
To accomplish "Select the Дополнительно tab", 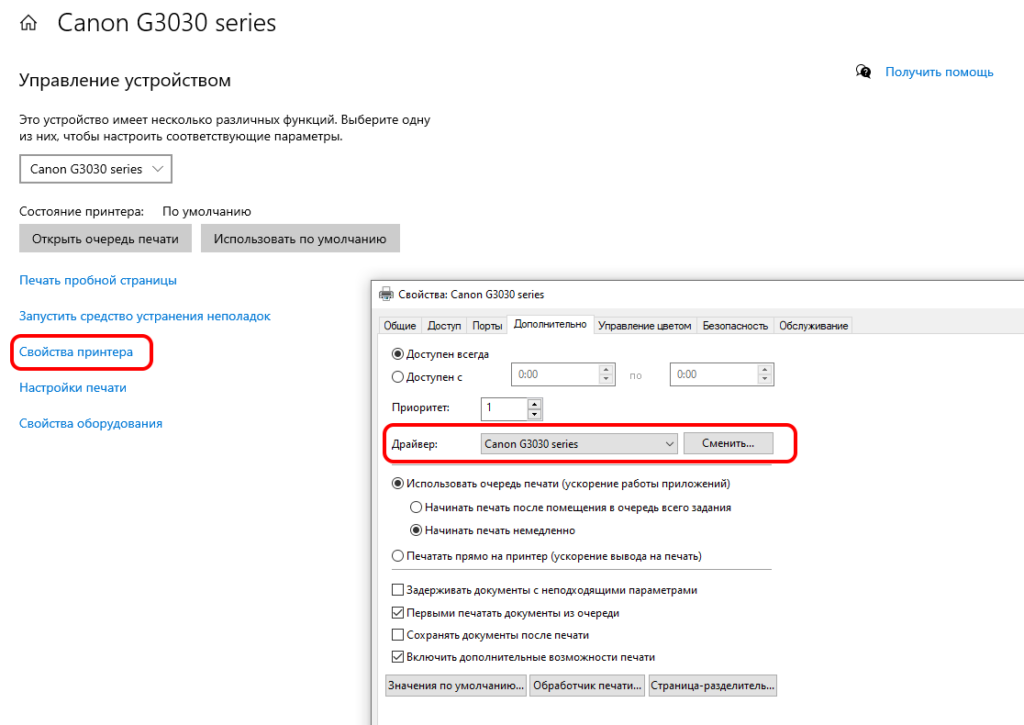I will [550, 325].
